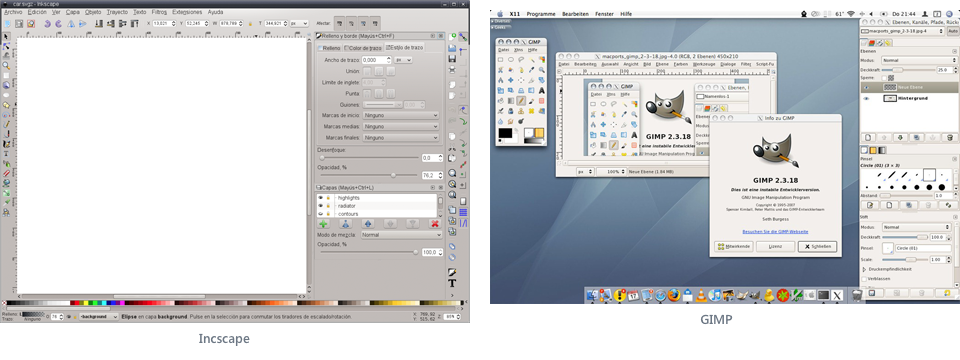960x360 pixels.
Task: Click the Auto button in GIMP dock
Action: tap(953, 31)
